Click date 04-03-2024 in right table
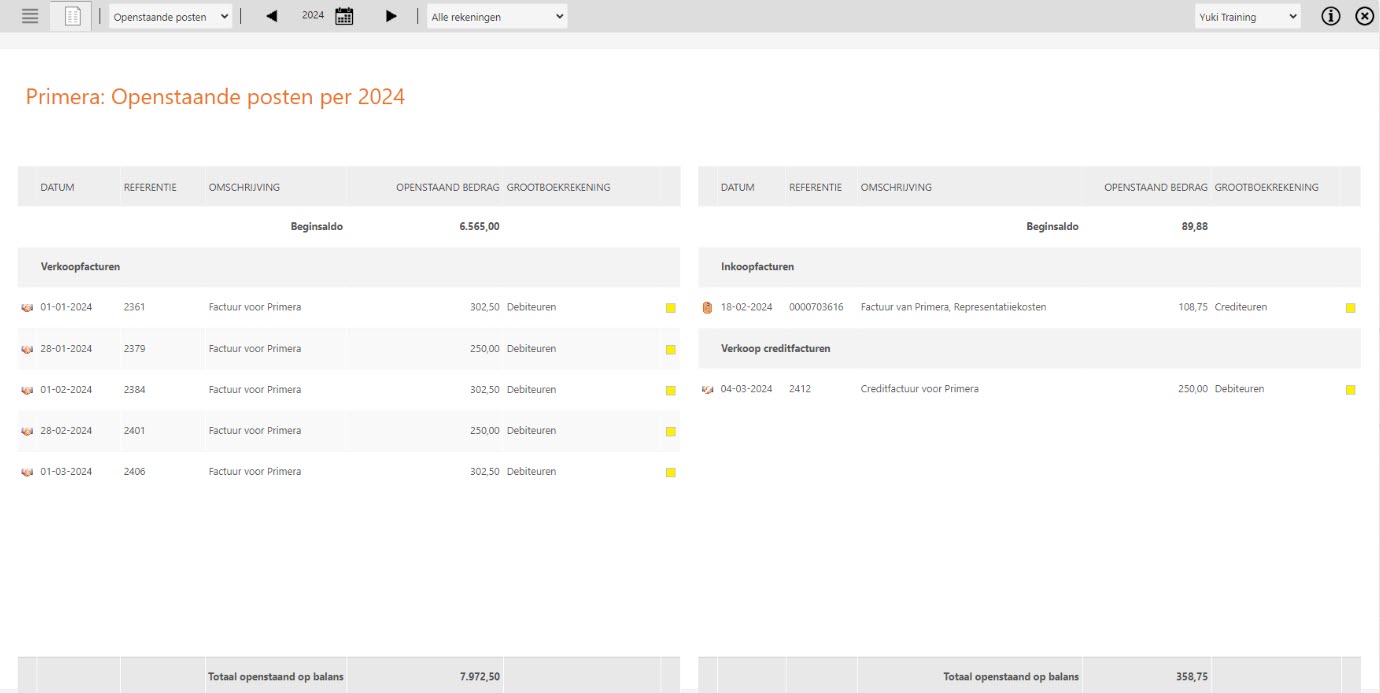This screenshot has width=1380, height=693. click(747, 389)
